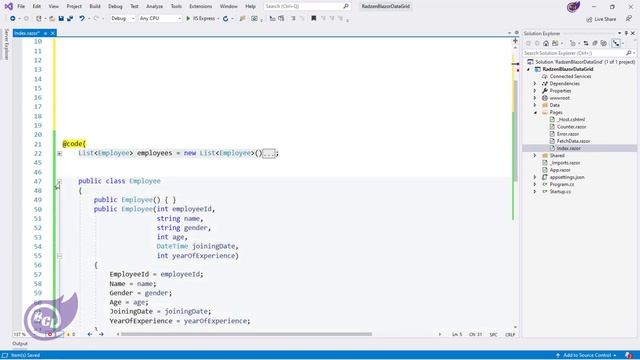Click the search magnifier in Quick Launch

(346, 6)
